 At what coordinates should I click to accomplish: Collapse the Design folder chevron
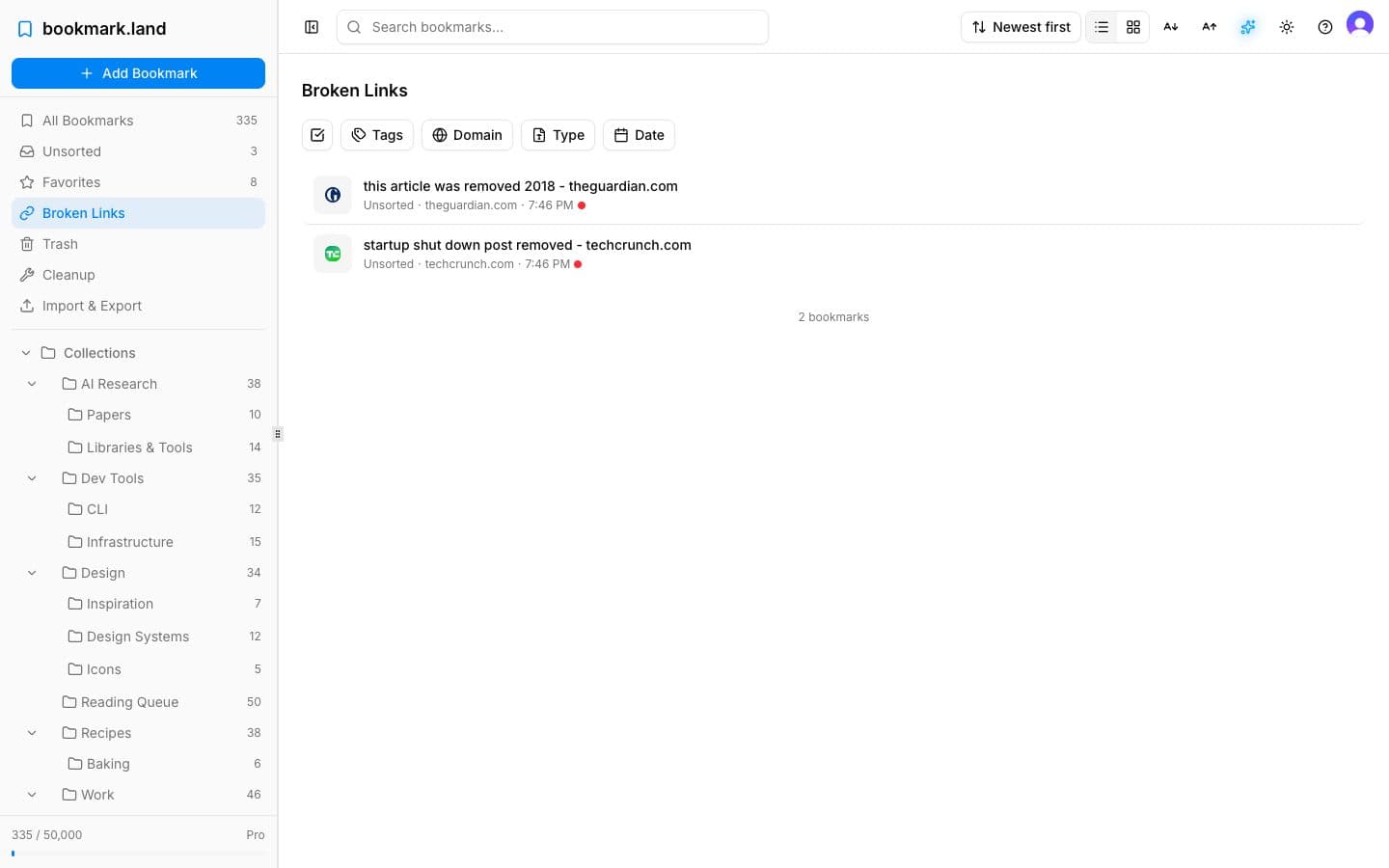point(32,573)
